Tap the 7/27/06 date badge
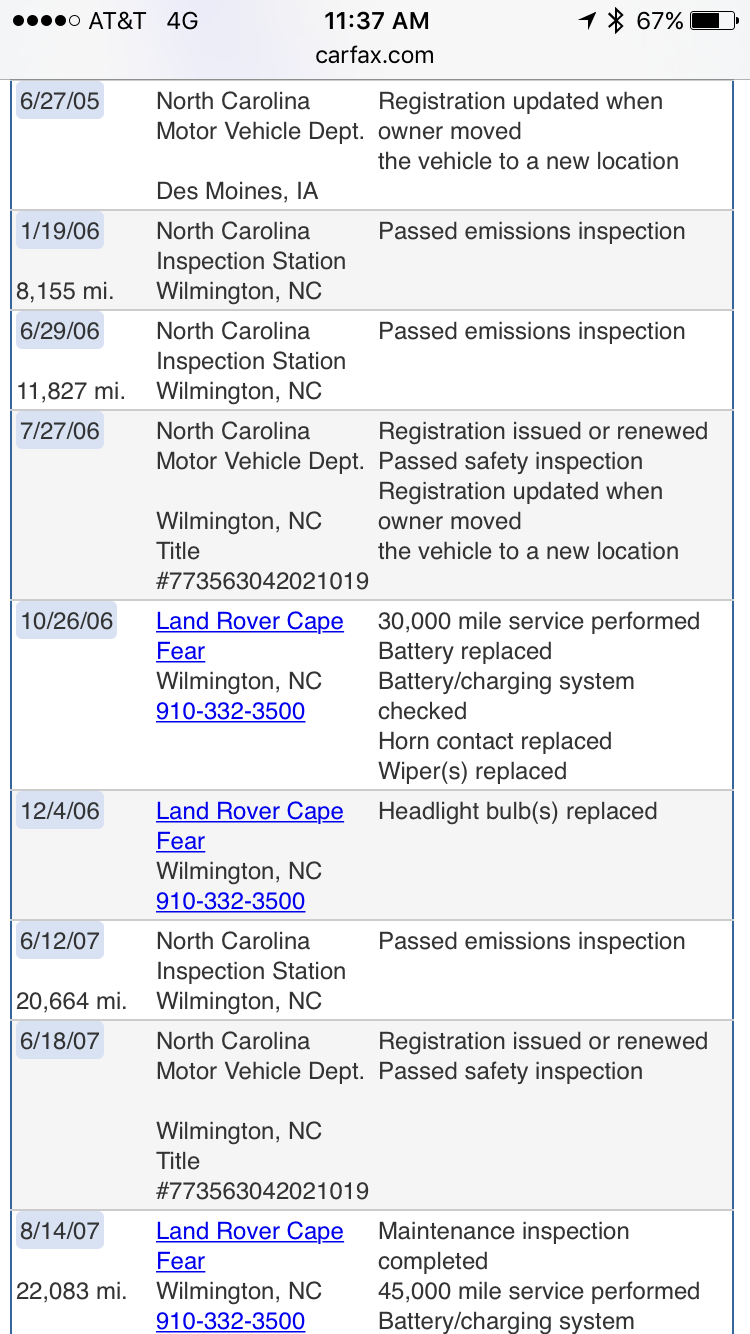 tap(59, 431)
